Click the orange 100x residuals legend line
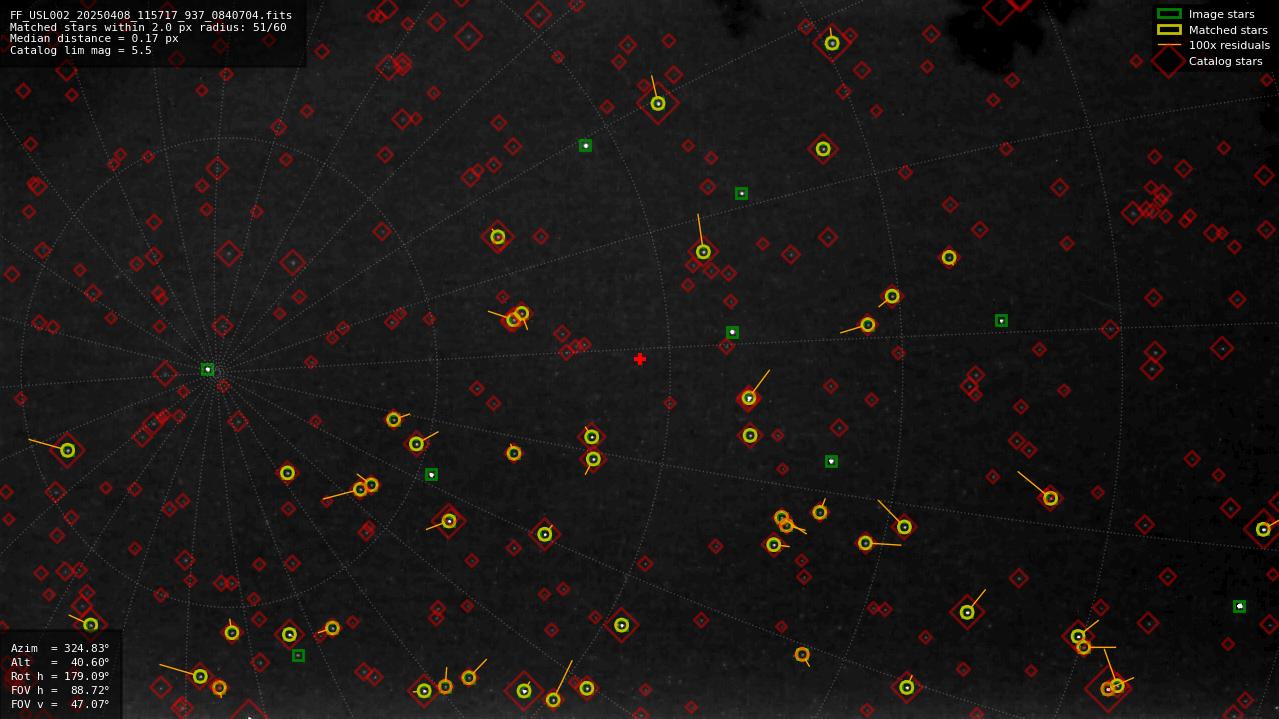This screenshot has height=719, width=1279. 1169,45
